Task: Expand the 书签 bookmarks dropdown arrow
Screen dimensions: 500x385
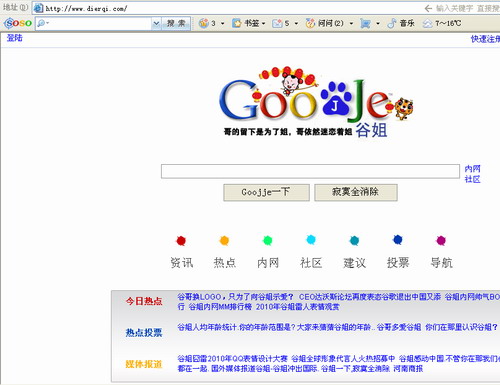Action: [264, 23]
